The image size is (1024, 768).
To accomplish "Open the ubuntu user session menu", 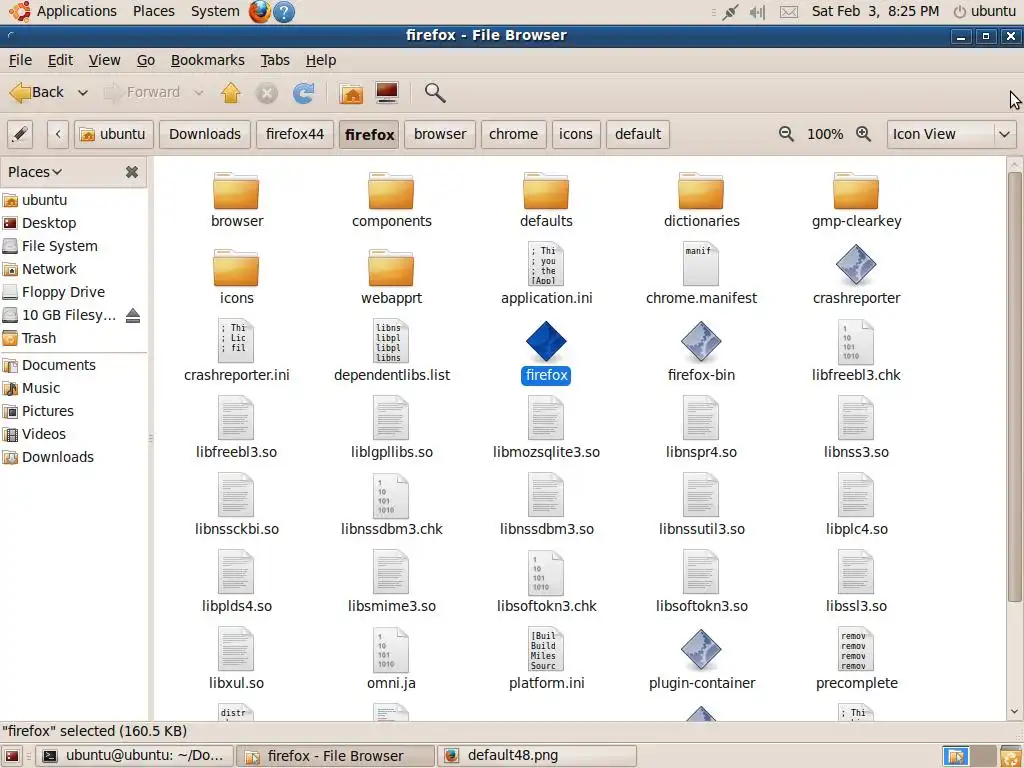I will (x=985, y=11).
